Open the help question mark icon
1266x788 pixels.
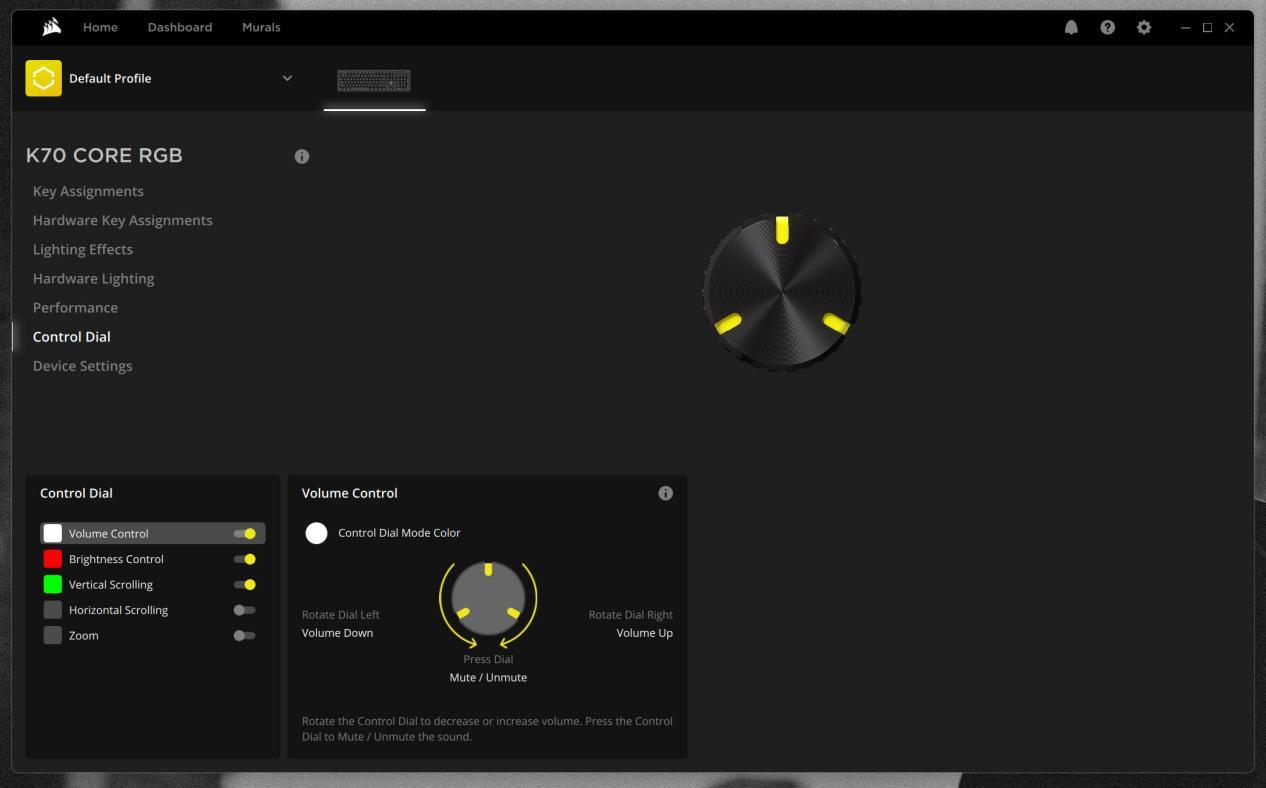pos(1107,27)
